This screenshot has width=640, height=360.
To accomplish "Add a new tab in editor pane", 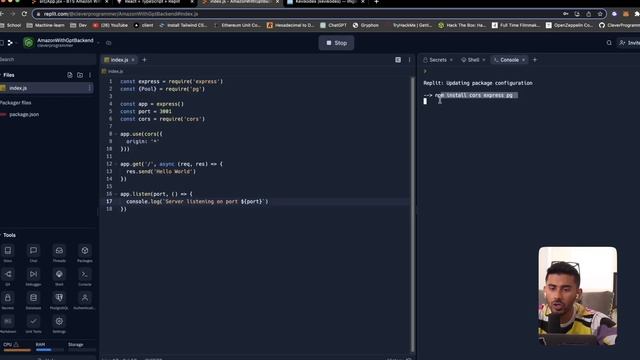I will [144, 60].
